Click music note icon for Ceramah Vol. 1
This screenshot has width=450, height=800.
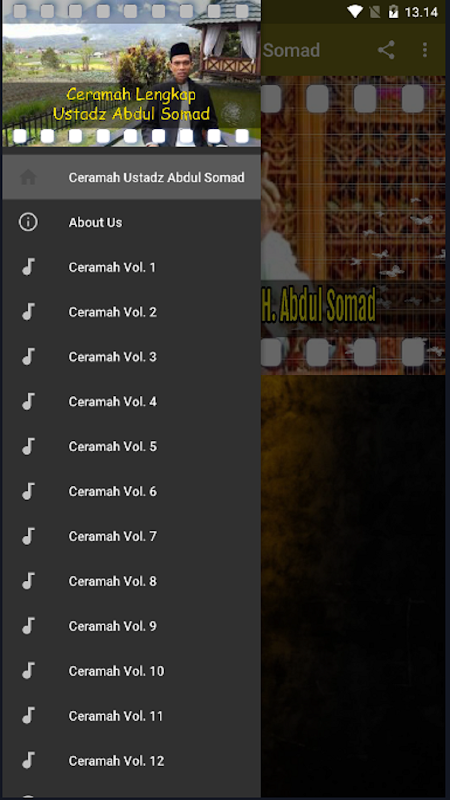(28, 267)
